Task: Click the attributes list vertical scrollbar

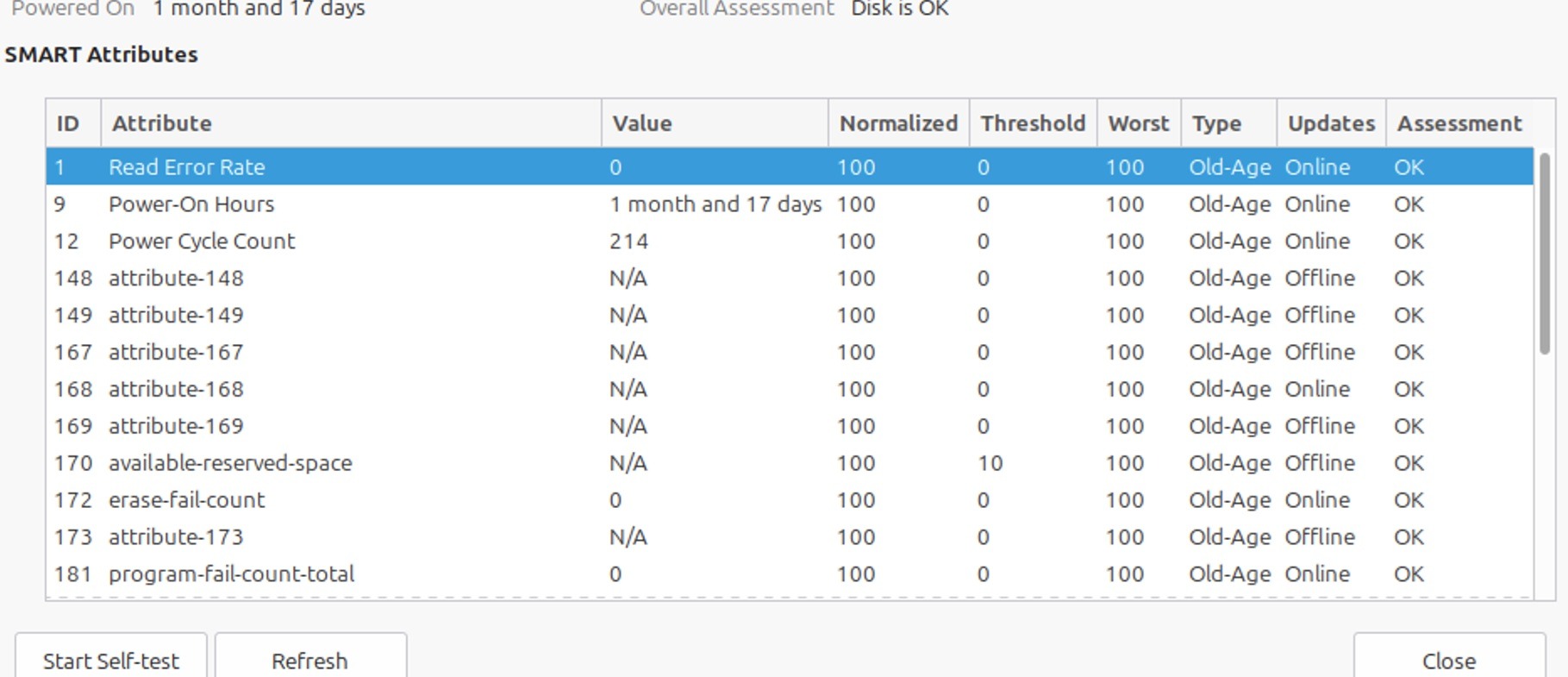Action: tap(1545, 254)
